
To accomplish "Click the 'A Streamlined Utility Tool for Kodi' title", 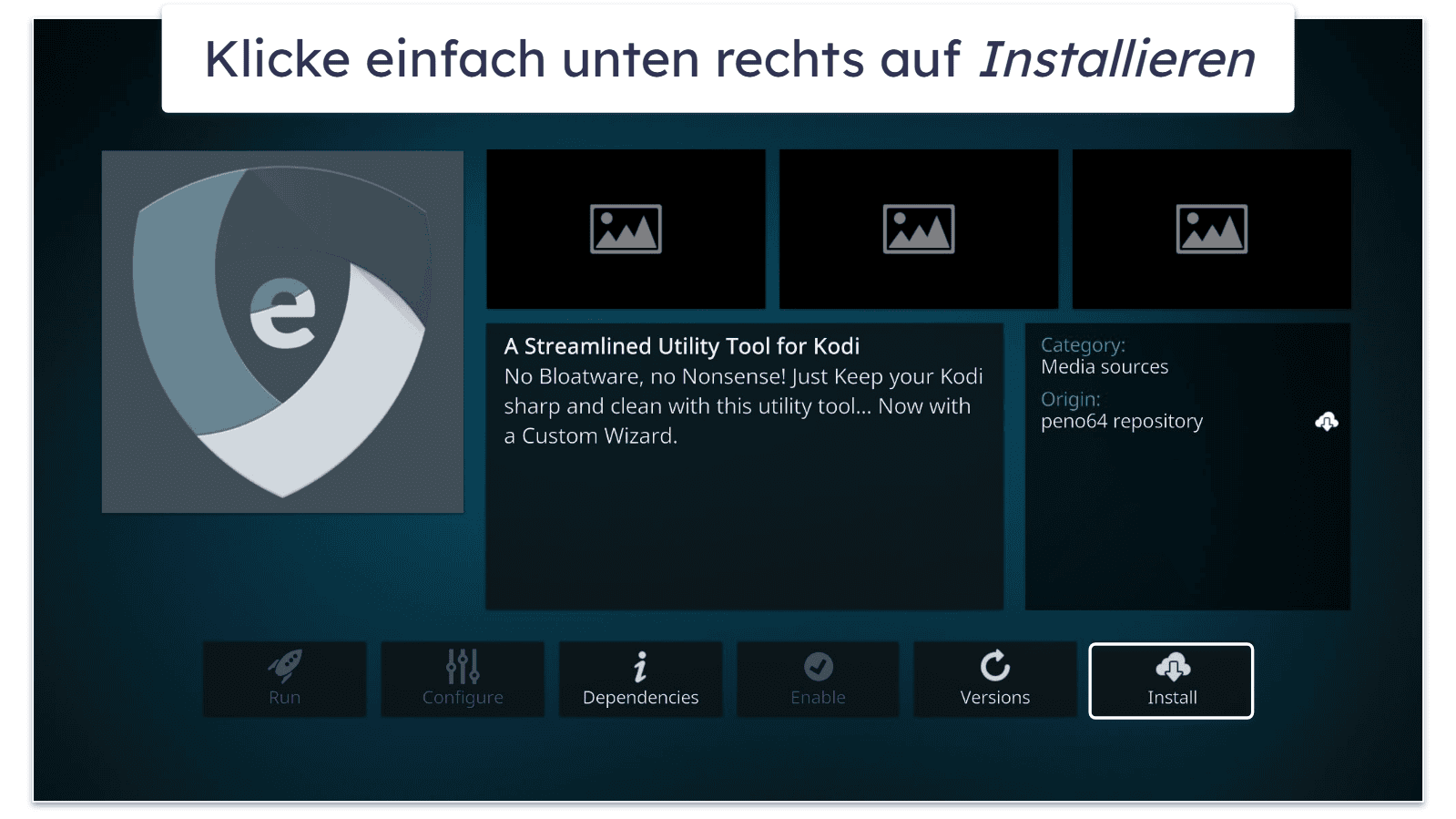I will (681, 346).
